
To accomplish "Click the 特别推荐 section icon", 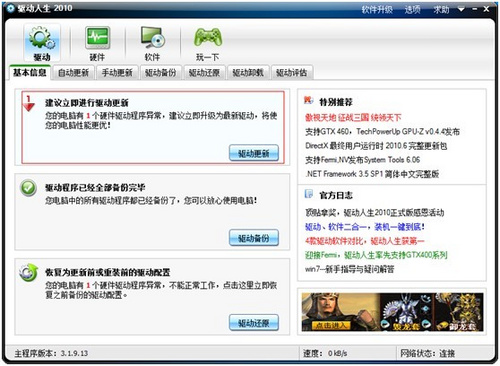I will [309, 100].
